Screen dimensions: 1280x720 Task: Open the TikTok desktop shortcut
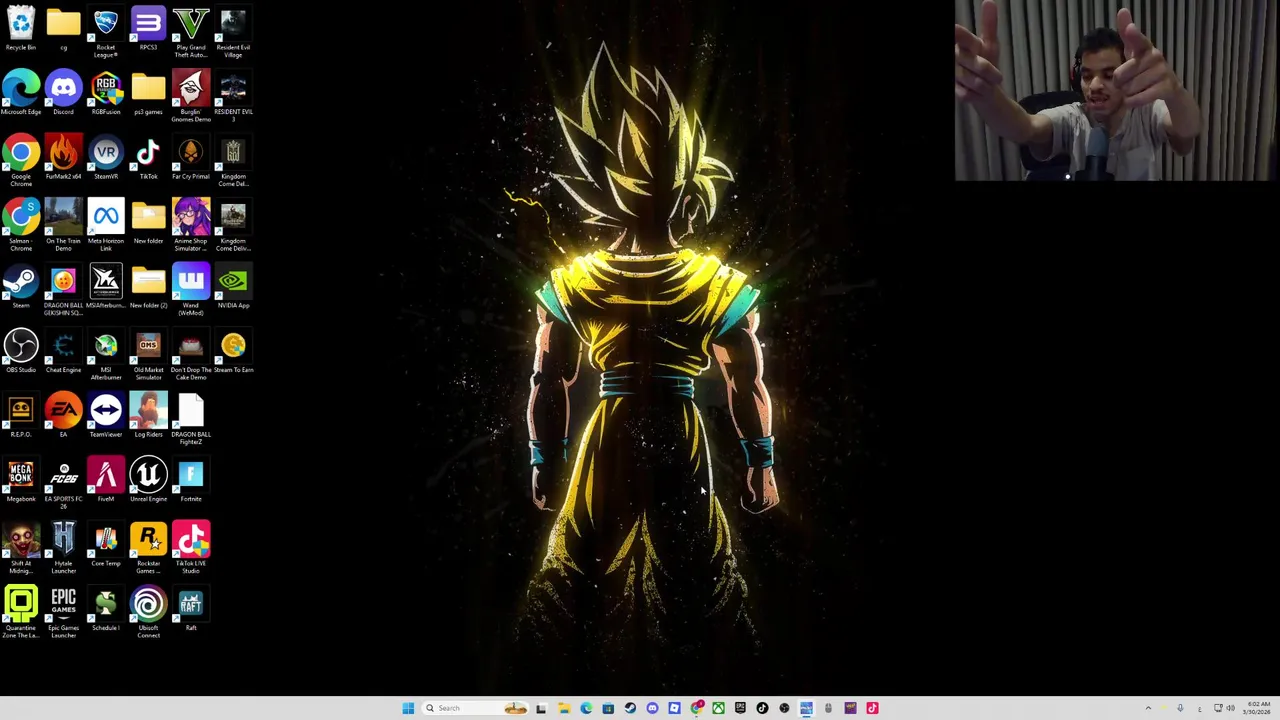(x=148, y=154)
